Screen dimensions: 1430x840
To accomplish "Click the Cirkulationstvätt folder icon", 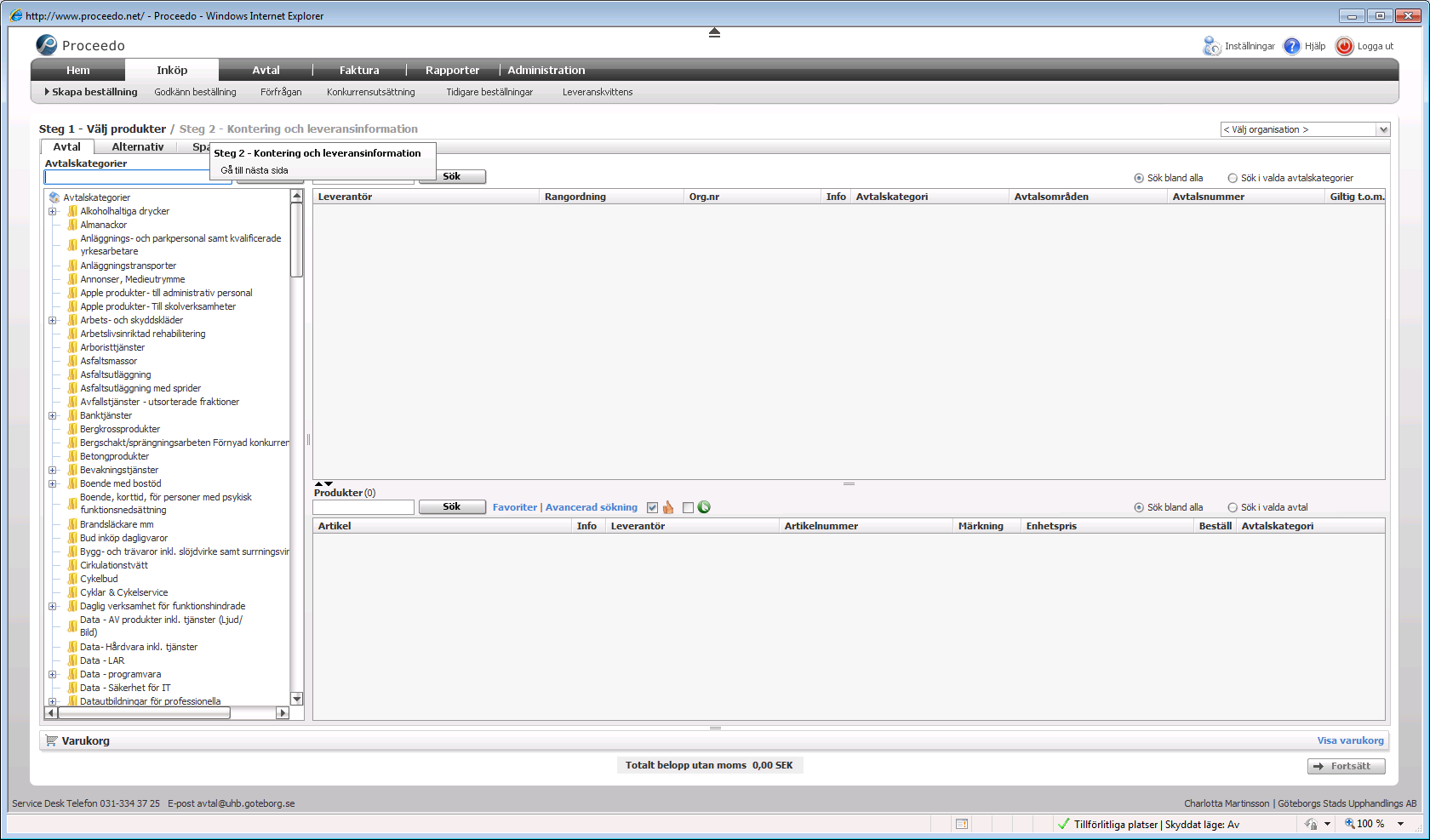I will pyautogui.click(x=72, y=565).
